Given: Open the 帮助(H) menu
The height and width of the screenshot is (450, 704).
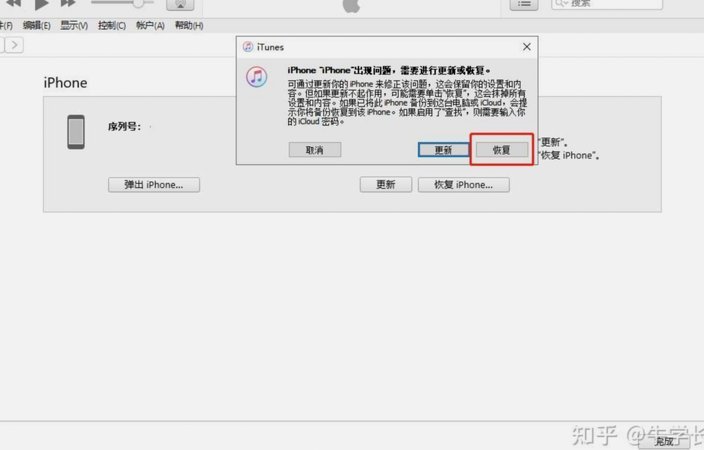Looking at the screenshot, I should pos(189,26).
